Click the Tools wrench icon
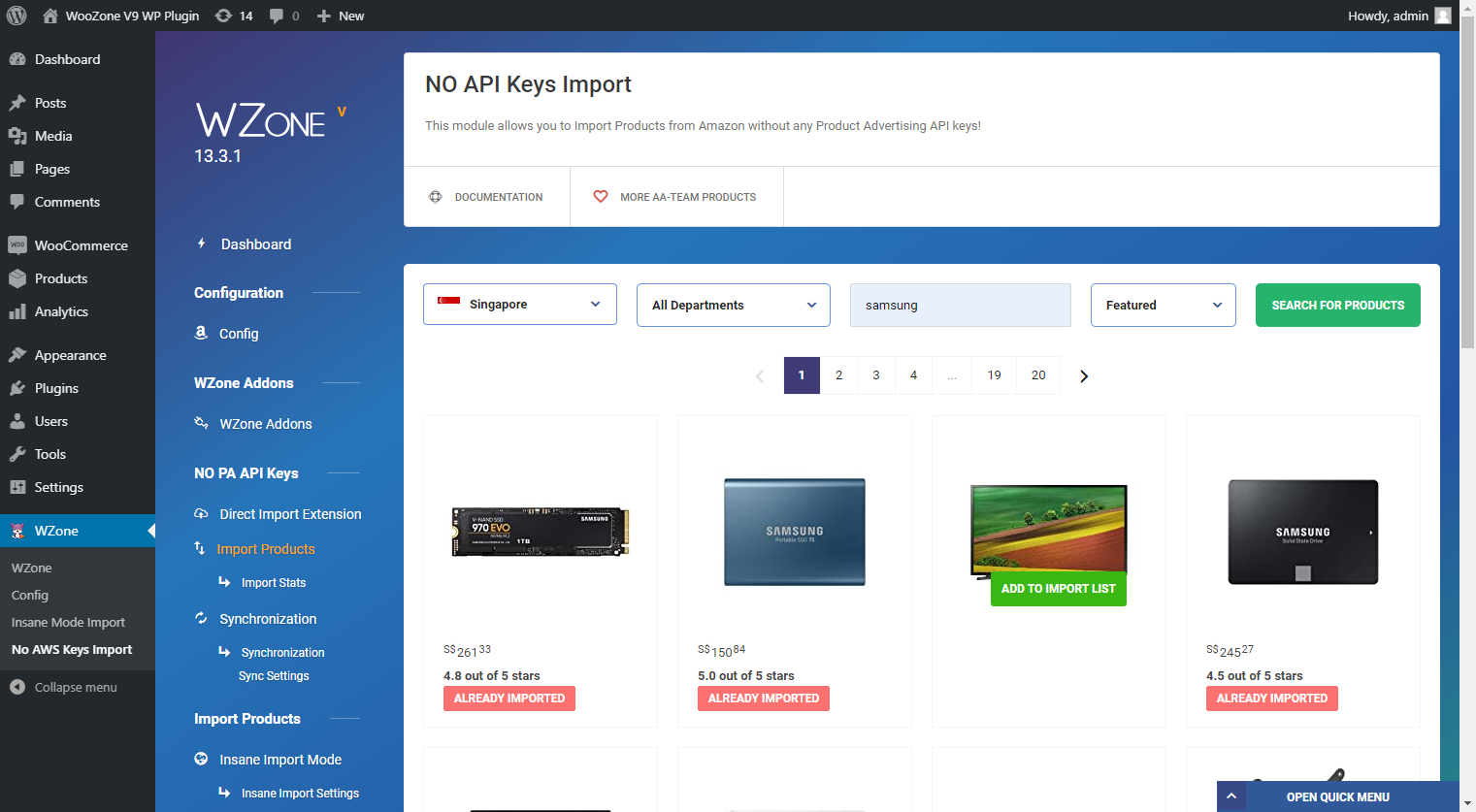The height and width of the screenshot is (812, 1476). click(x=17, y=454)
